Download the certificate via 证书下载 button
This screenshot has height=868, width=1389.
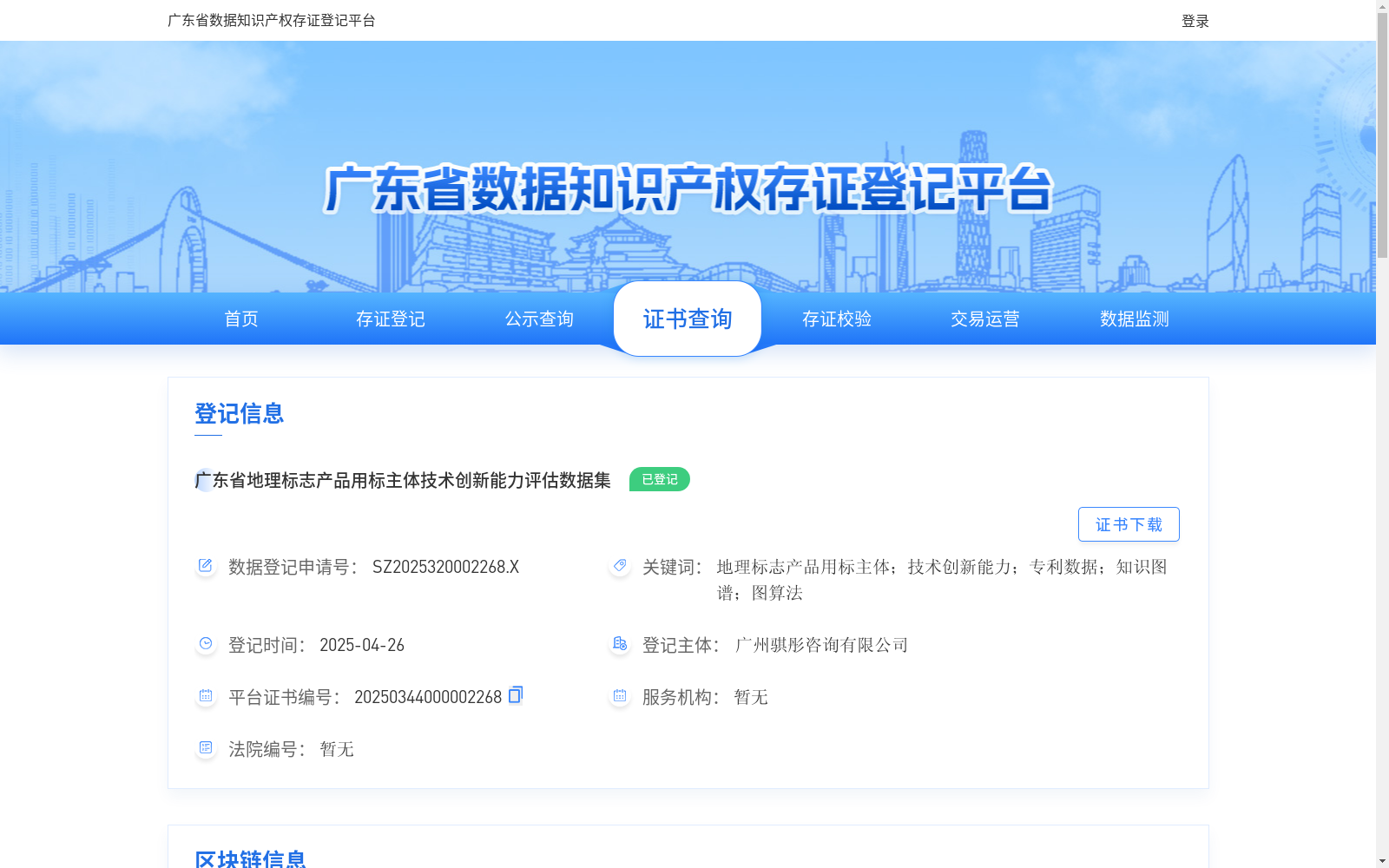1128,523
